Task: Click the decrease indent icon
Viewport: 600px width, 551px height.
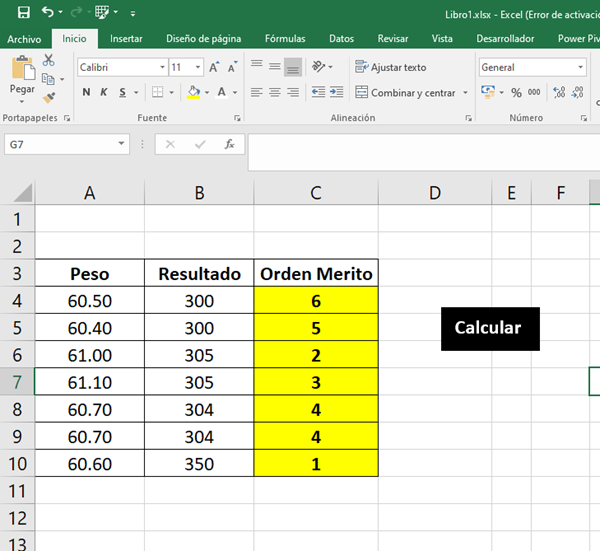Action: coord(318,92)
